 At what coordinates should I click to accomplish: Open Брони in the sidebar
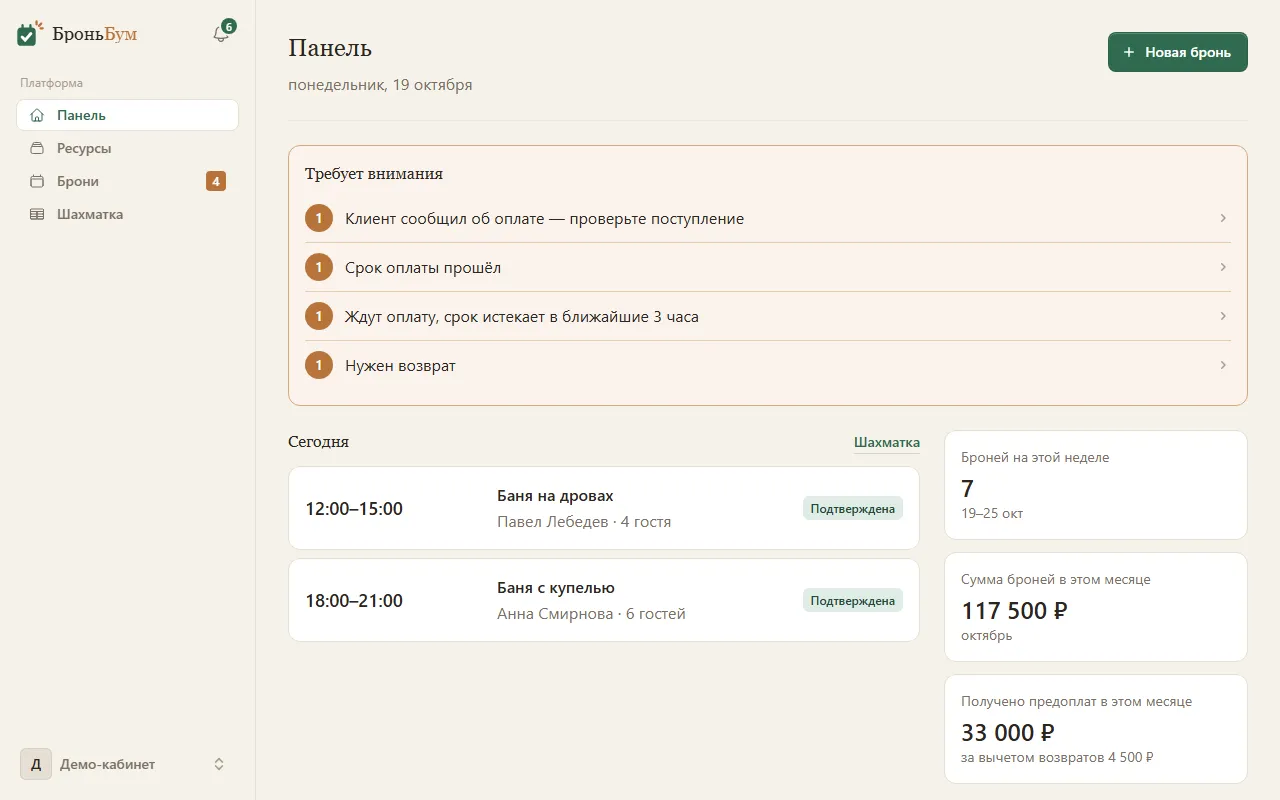pos(127,181)
